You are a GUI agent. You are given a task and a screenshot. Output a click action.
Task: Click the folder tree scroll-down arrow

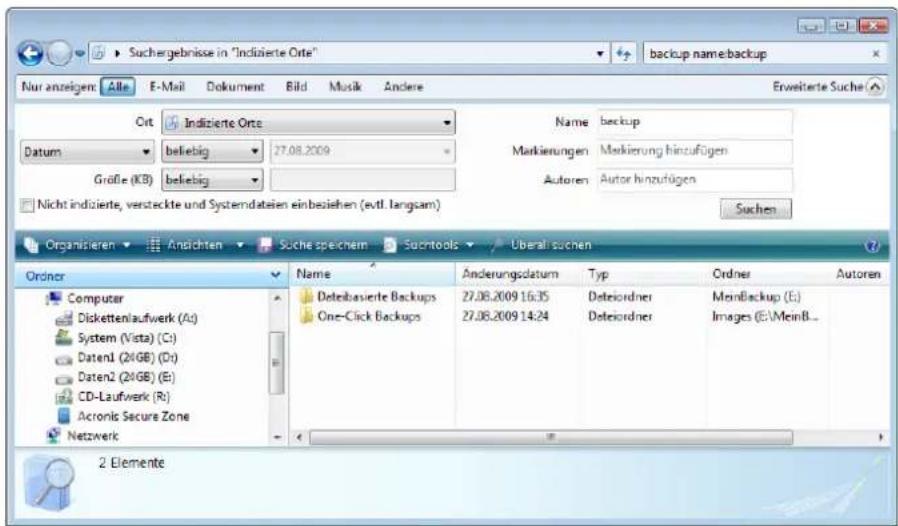(x=277, y=437)
